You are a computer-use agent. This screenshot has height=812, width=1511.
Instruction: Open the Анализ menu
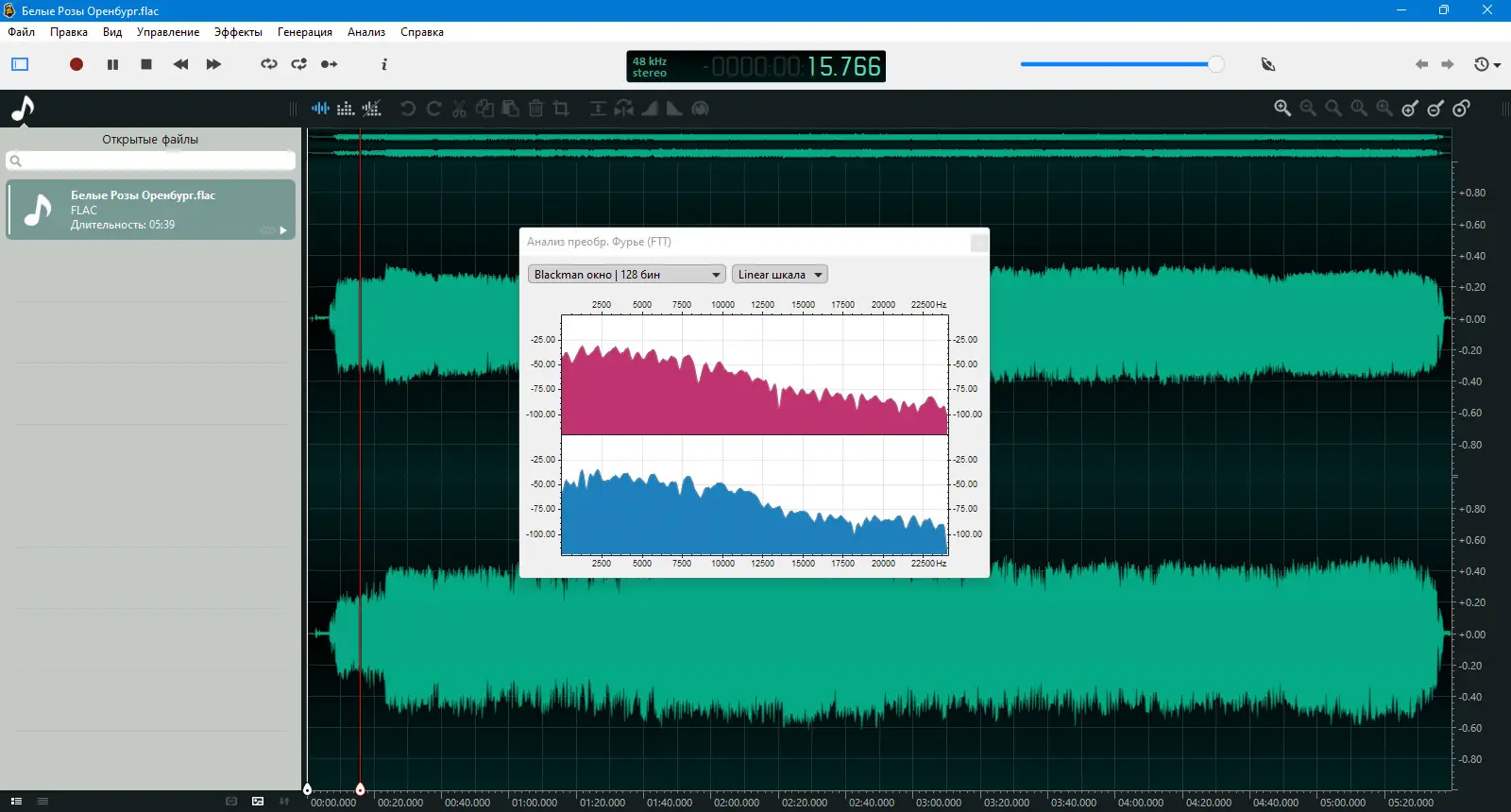(365, 32)
